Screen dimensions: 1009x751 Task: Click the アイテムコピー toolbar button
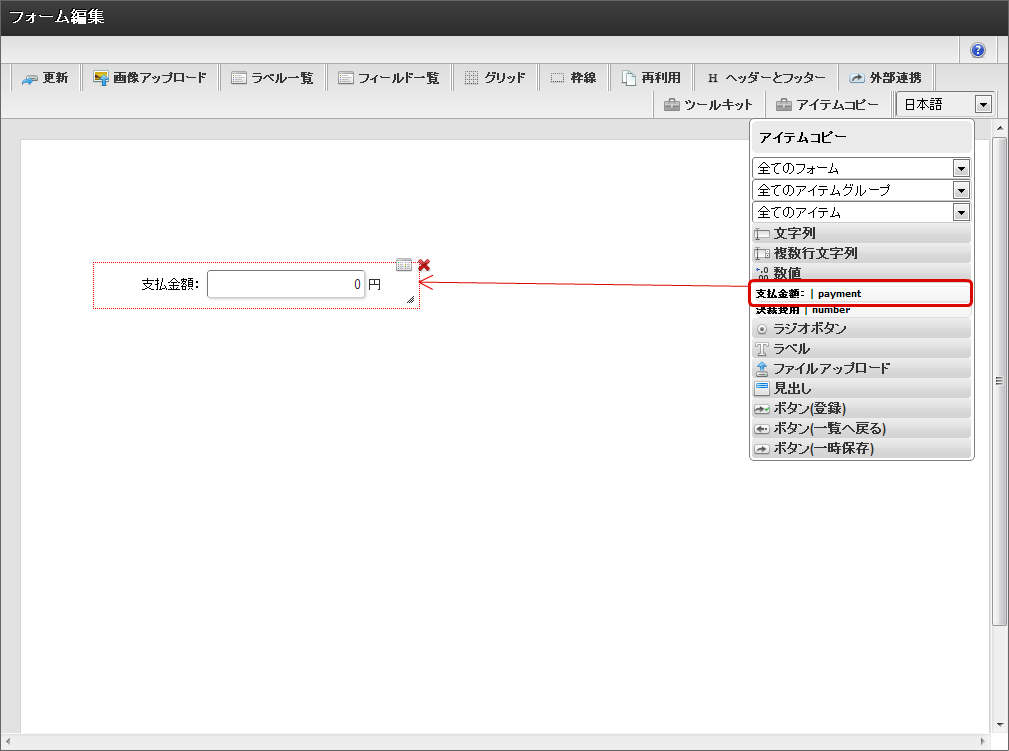tap(828, 104)
